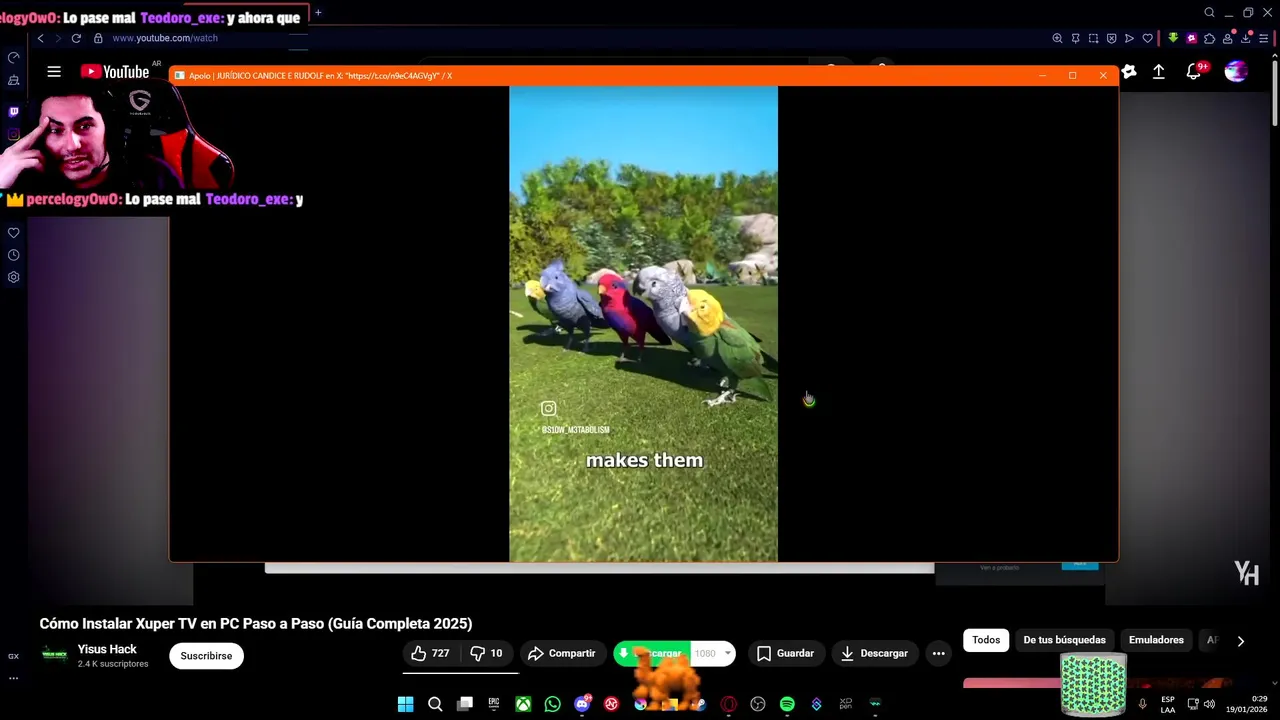Click the youtube.com/watch address bar
This screenshot has width=1280, height=720.
165,38
